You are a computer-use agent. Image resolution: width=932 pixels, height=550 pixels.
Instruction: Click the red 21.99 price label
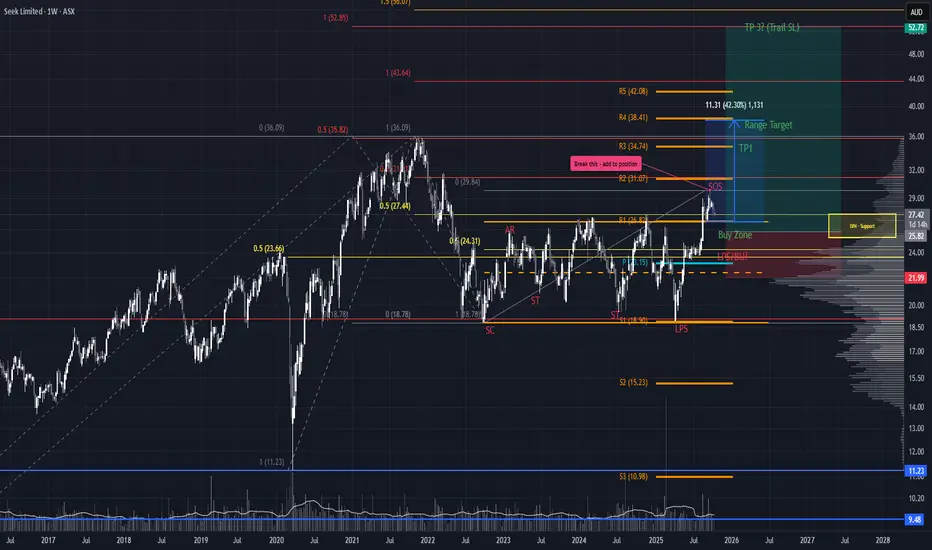[x=916, y=278]
